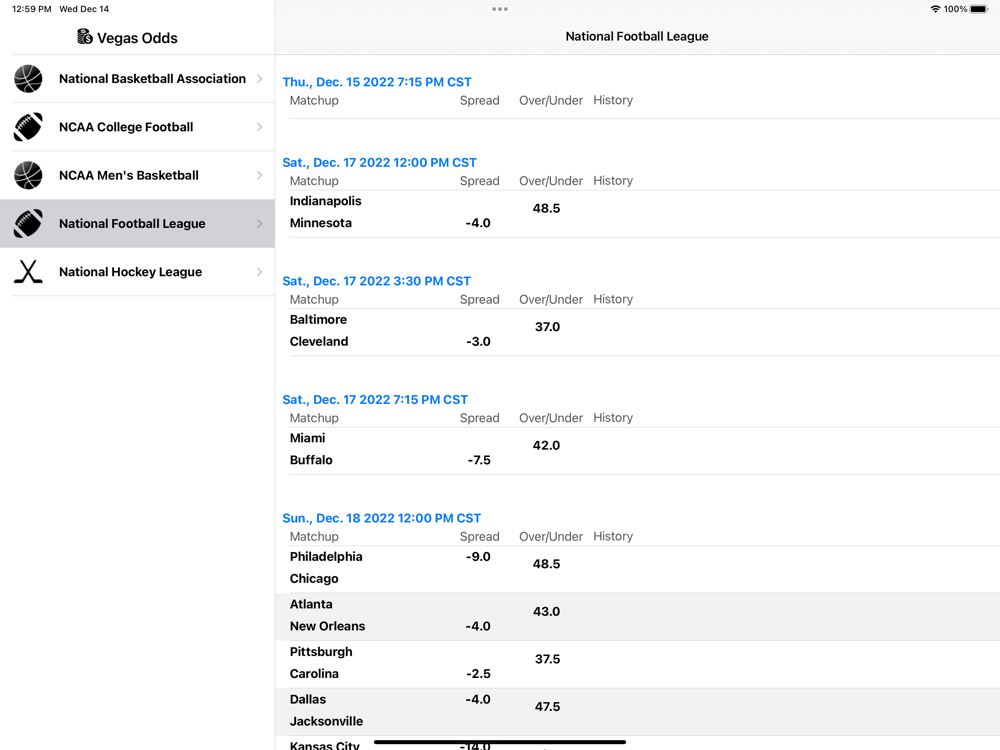Click Carolina's -2.5 spread value

point(478,673)
